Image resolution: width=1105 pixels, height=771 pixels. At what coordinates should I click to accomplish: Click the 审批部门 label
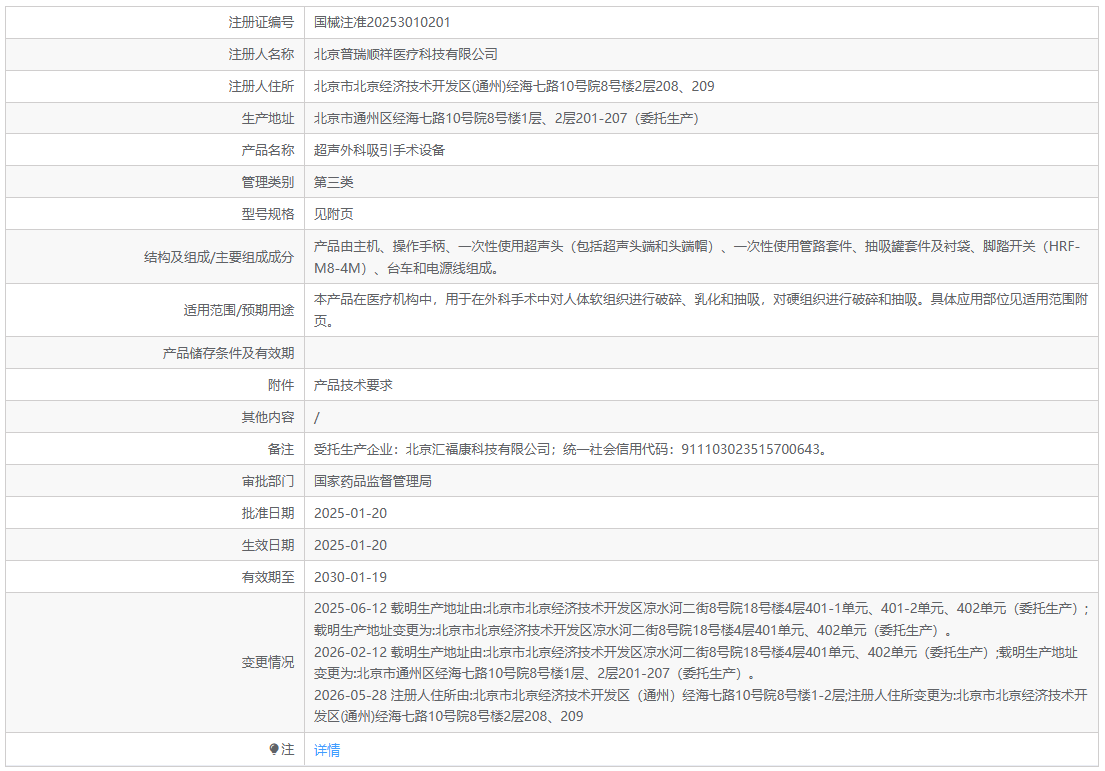pyautogui.click(x=268, y=481)
